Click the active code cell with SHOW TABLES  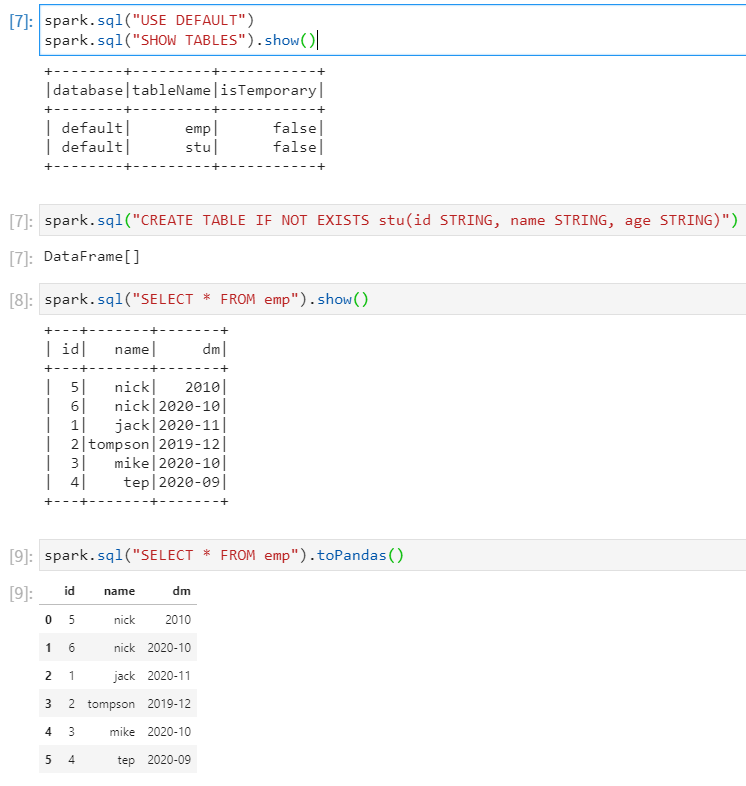(393, 30)
